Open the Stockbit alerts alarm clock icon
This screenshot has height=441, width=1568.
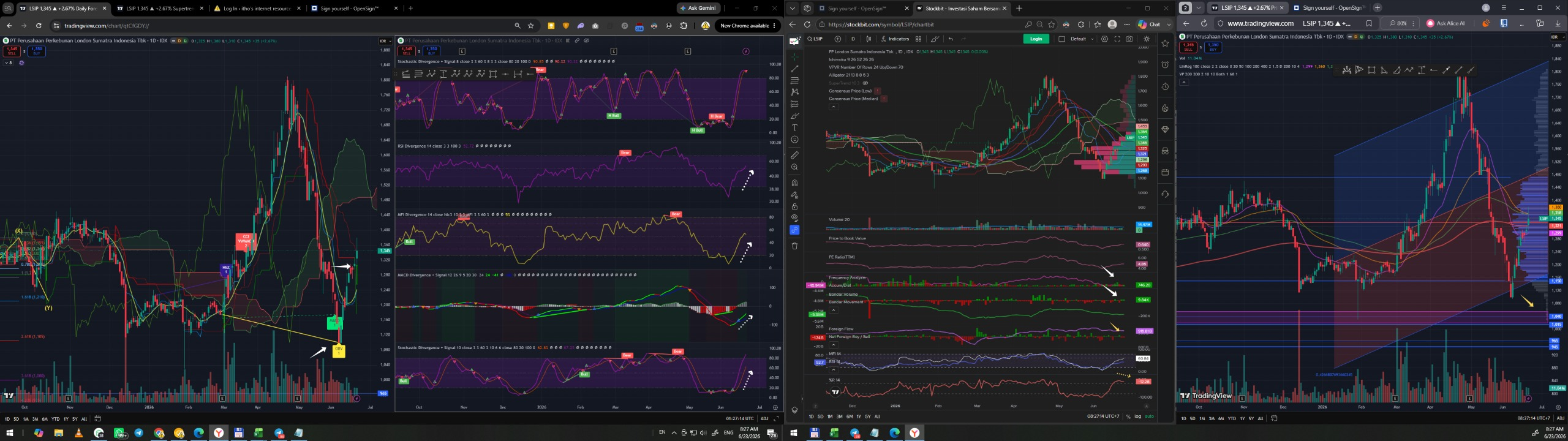(1165, 64)
